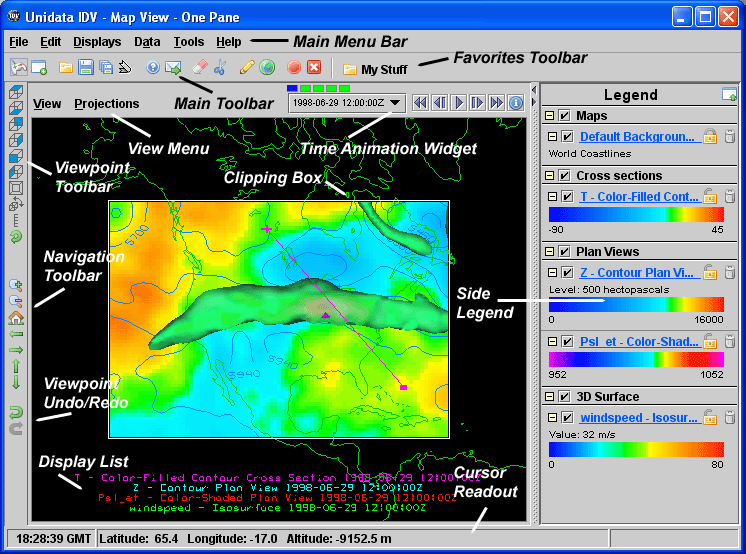
Task: Uncheck the Maps category visibility checkbox
Action: [564, 116]
